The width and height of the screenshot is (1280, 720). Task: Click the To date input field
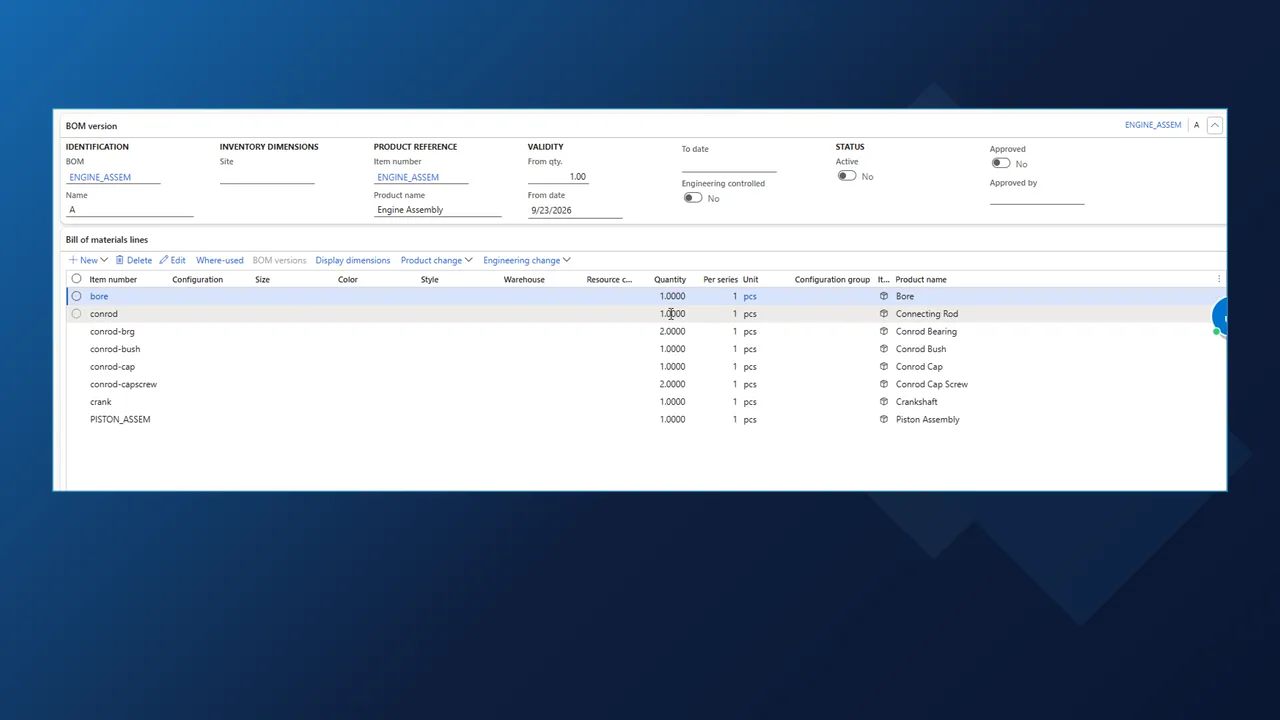coord(729,165)
